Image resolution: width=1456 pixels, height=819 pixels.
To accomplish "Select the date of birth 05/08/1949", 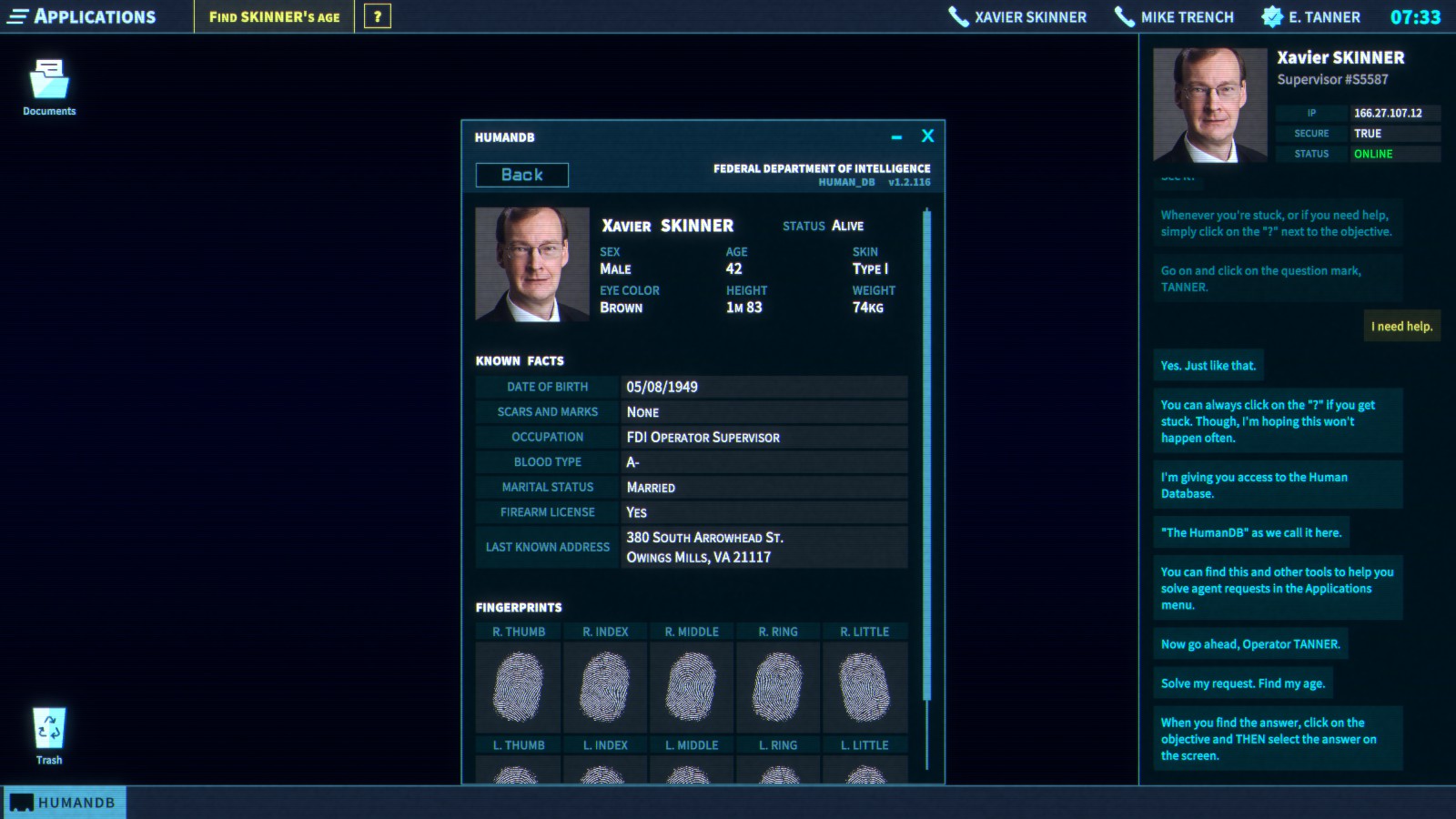I will [x=662, y=387].
